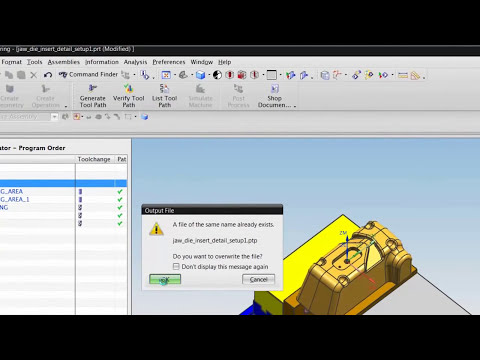
Task: Open the Preferences menu
Action: tap(169, 62)
